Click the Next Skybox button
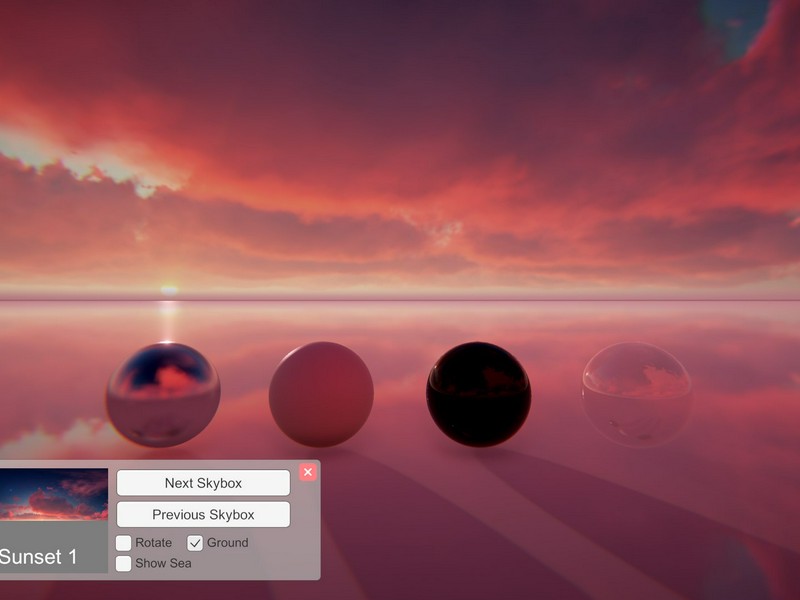The height and width of the screenshot is (600, 800). pos(203,483)
